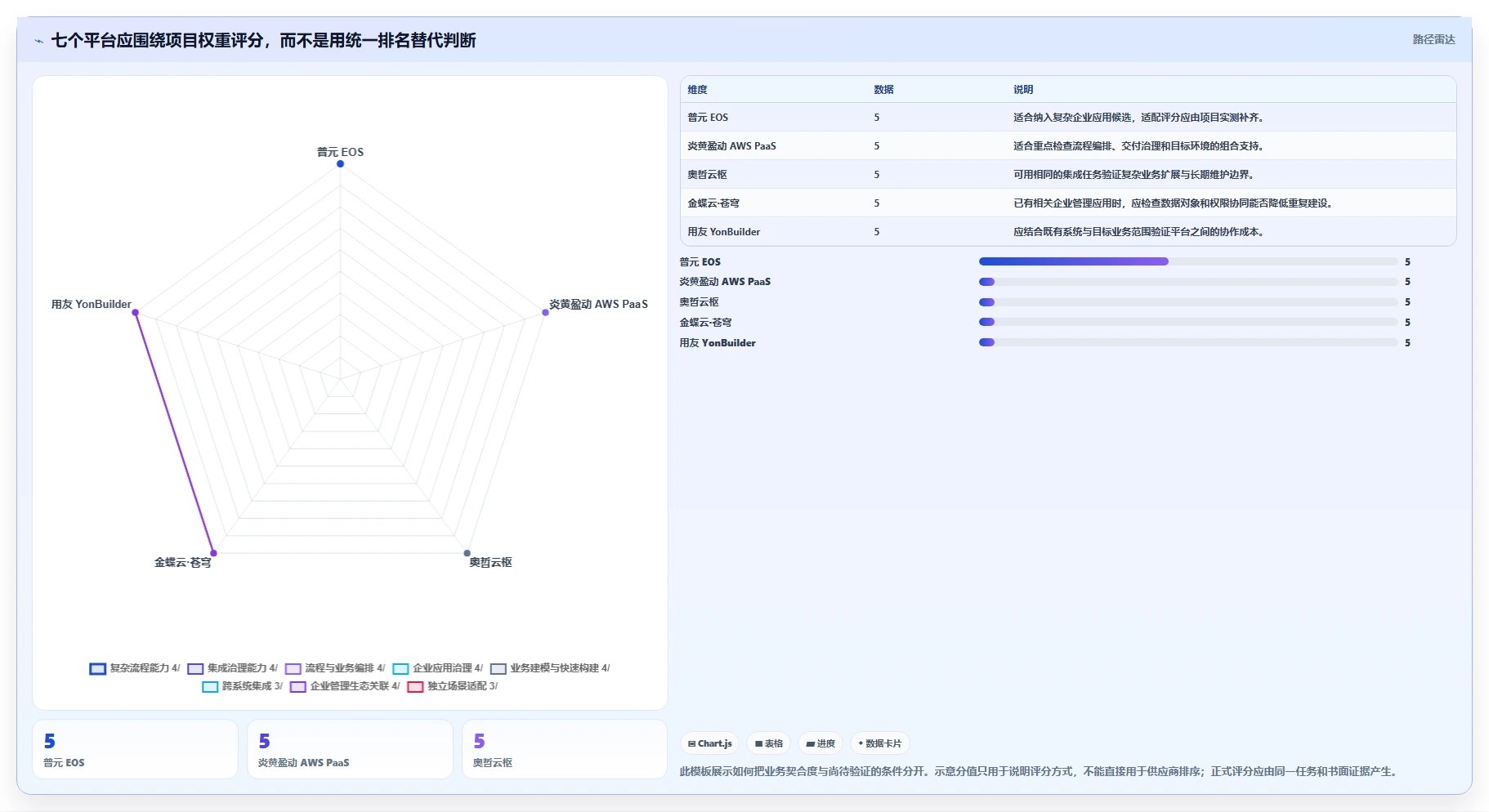Select the 奥哲云枢 table row name
The width and height of the screenshot is (1489, 812).
point(707,175)
